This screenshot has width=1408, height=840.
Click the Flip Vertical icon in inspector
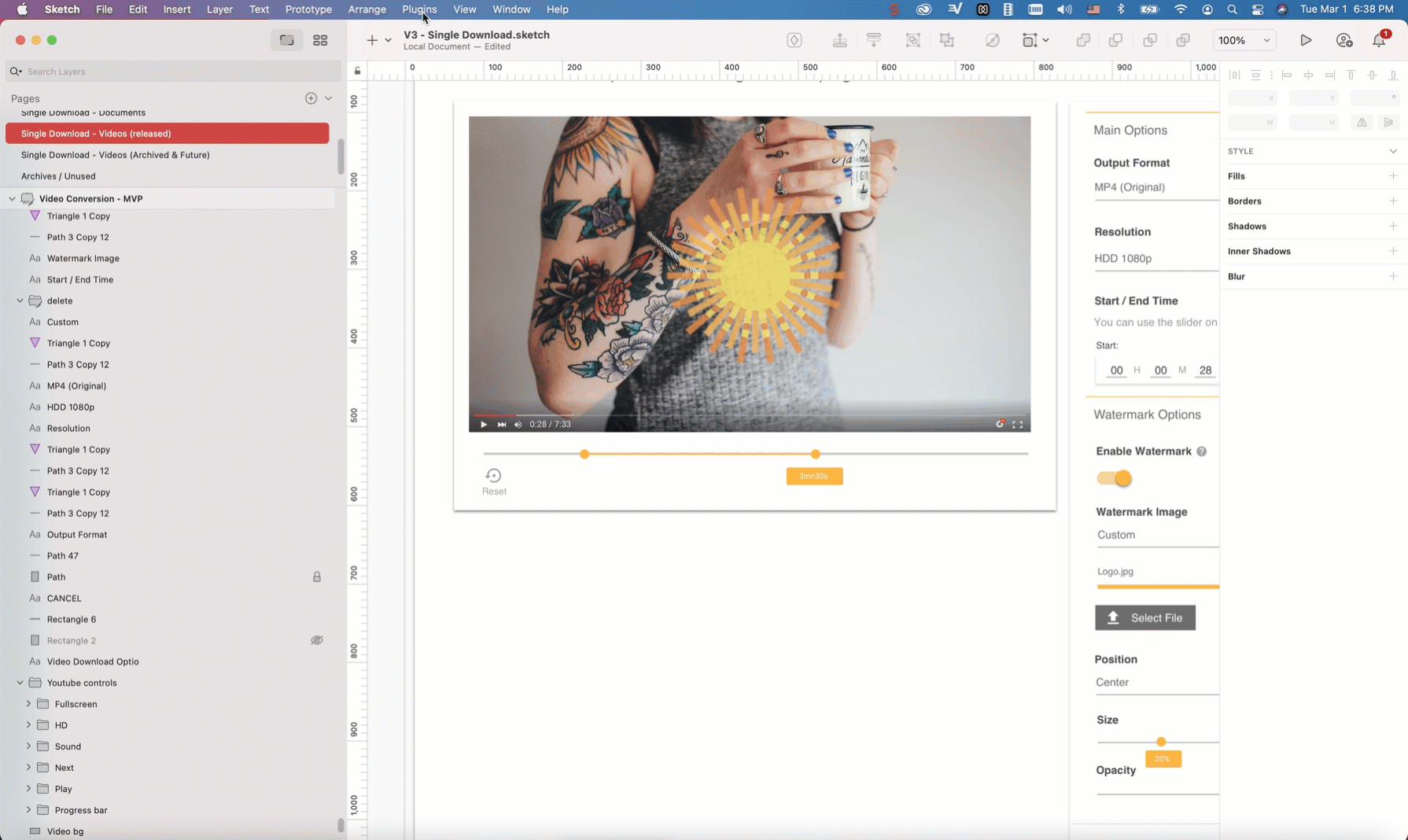click(1389, 122)
